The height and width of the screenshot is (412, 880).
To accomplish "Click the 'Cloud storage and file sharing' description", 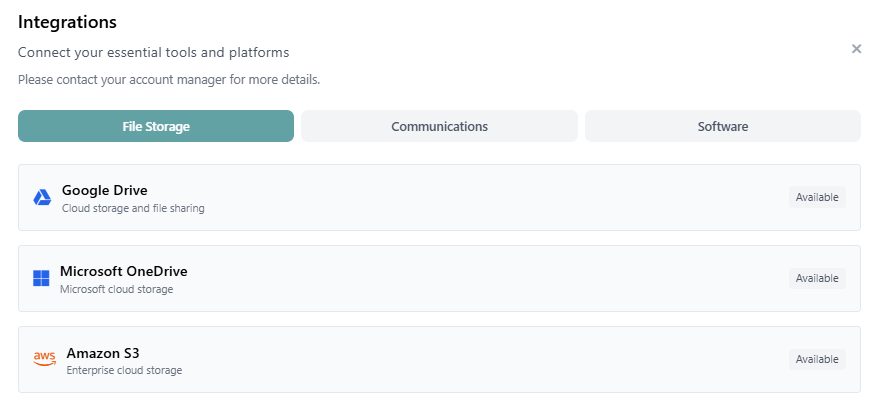I will pyautogui.click(x=133, y=209).
